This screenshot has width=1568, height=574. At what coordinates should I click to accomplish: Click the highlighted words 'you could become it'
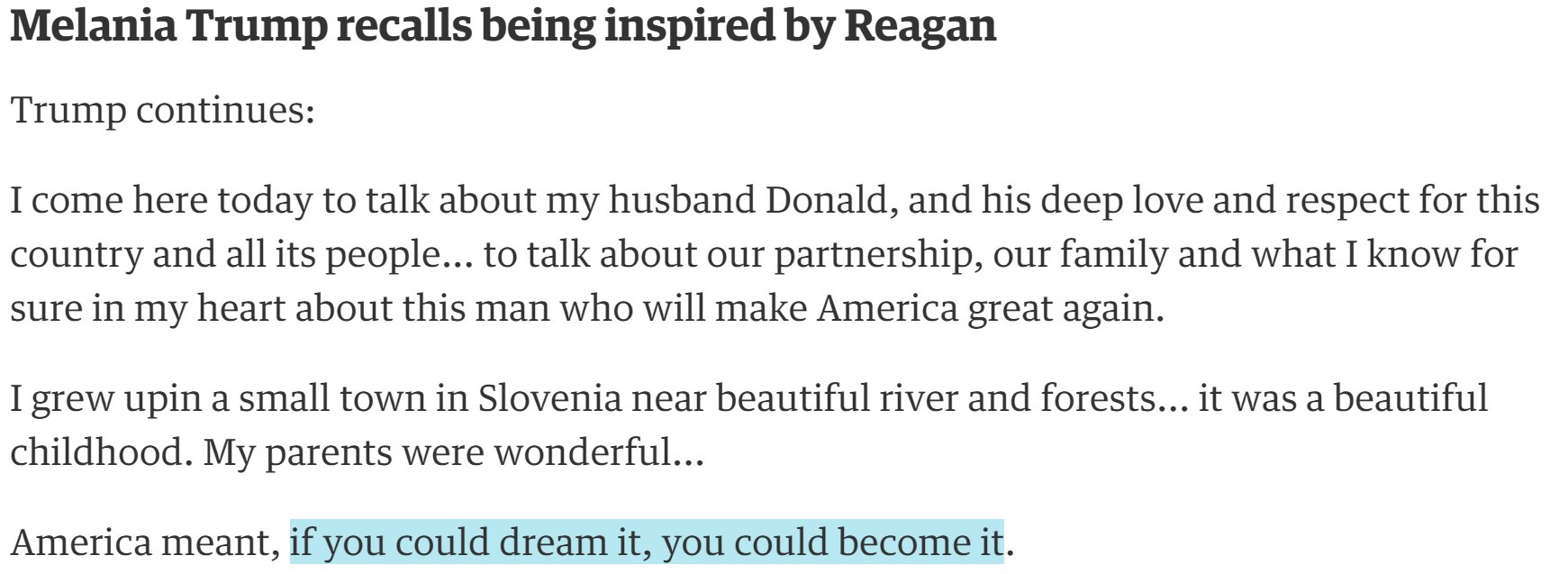(x=833, y=542)
